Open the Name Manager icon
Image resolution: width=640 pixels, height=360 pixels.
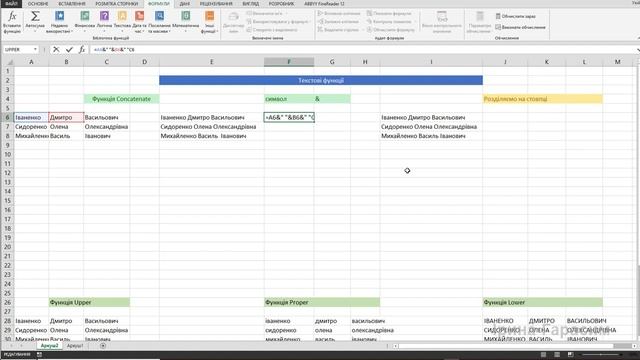233,17
